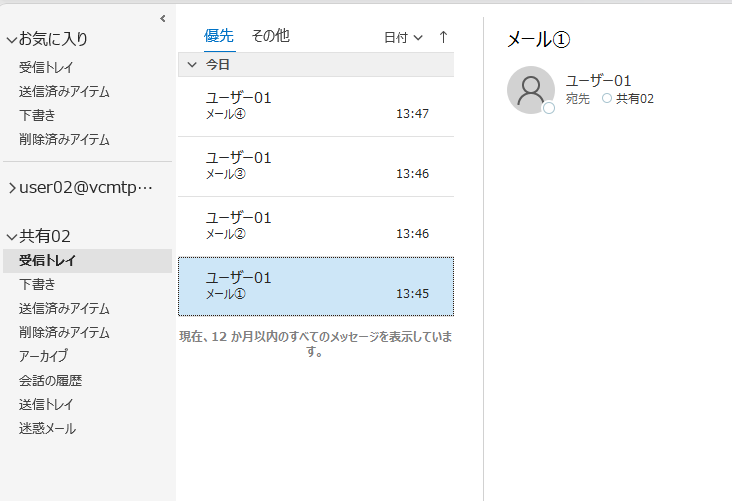
Task: Open 削除済みアイテム under お気に入り
Action: tap(64, 139)
